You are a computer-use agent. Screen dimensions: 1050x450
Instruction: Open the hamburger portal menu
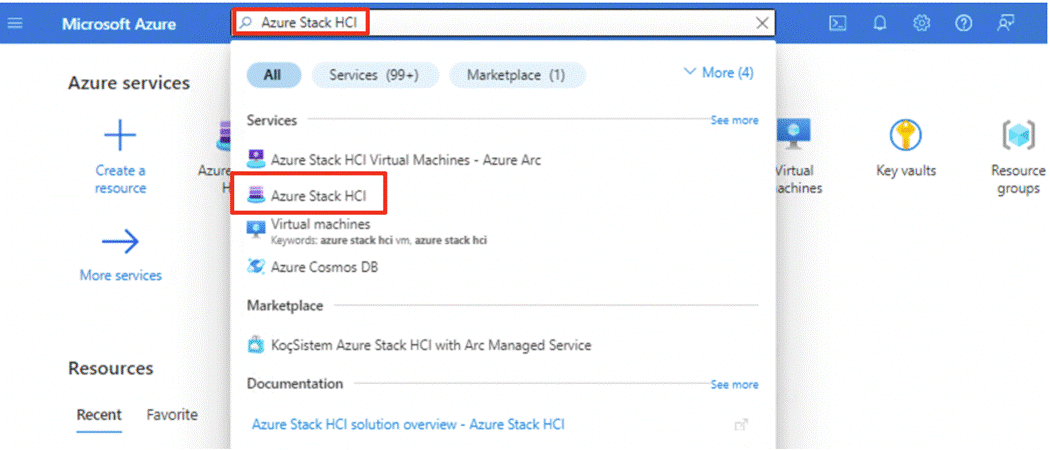[x=15, y=23]
